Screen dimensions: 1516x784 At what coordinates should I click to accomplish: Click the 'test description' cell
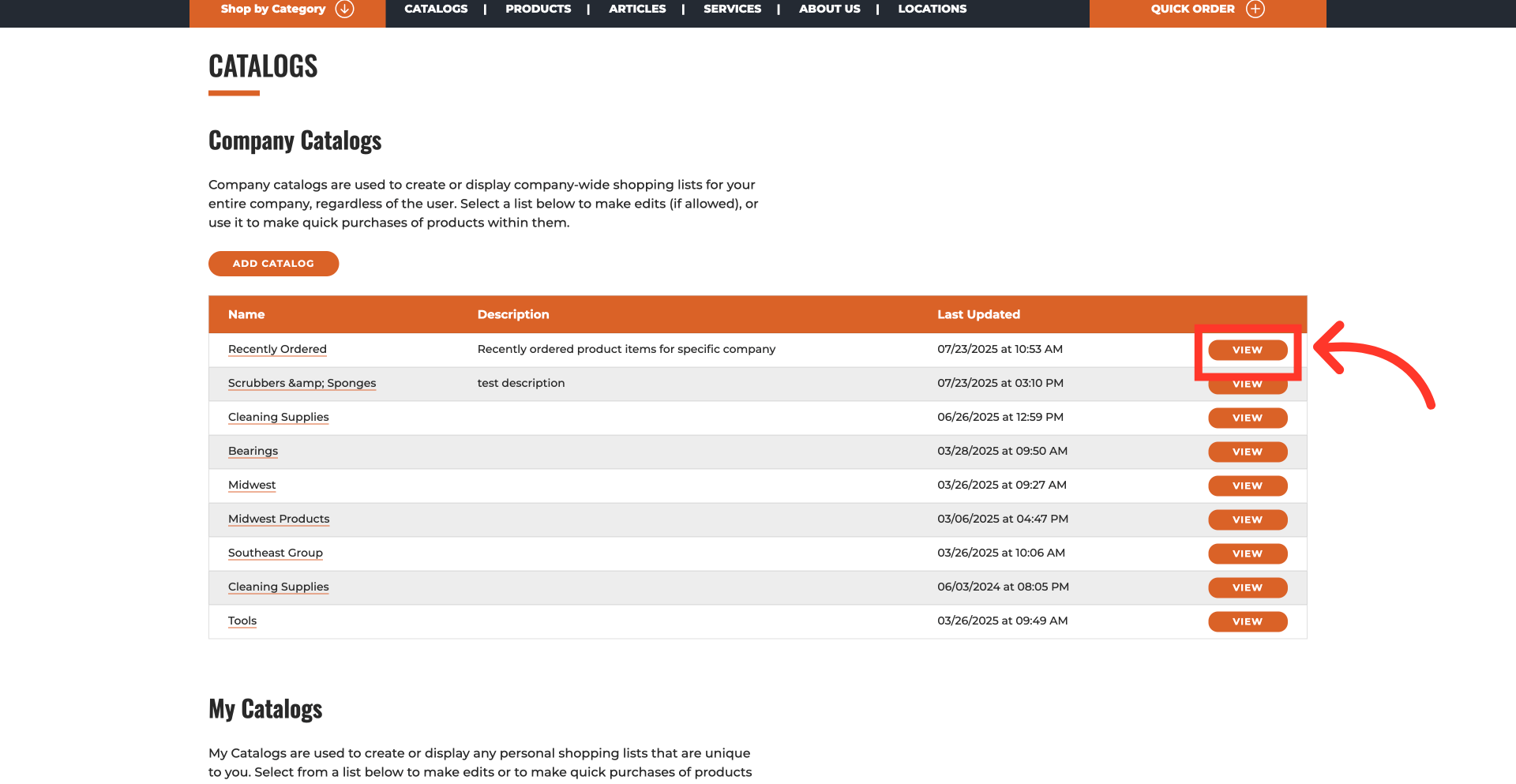pos(521,383)
